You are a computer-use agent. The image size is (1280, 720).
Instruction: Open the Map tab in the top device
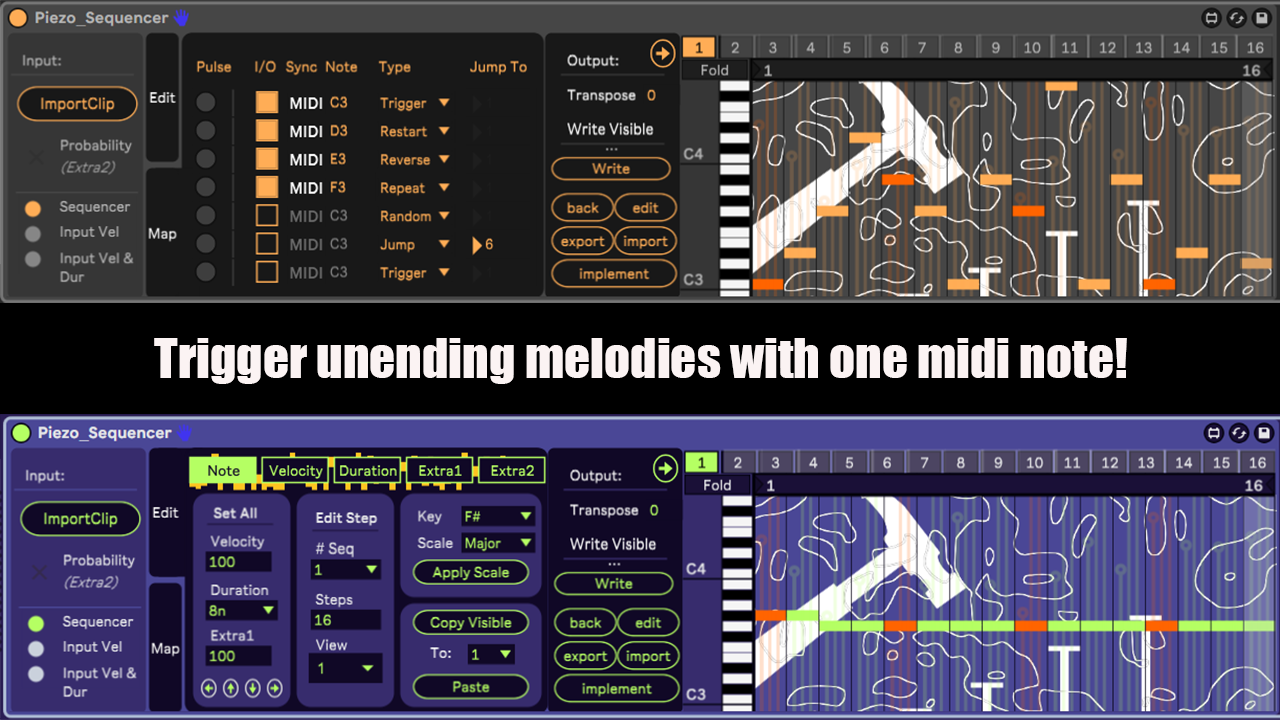pyautogui.click(x=162, y=233)
